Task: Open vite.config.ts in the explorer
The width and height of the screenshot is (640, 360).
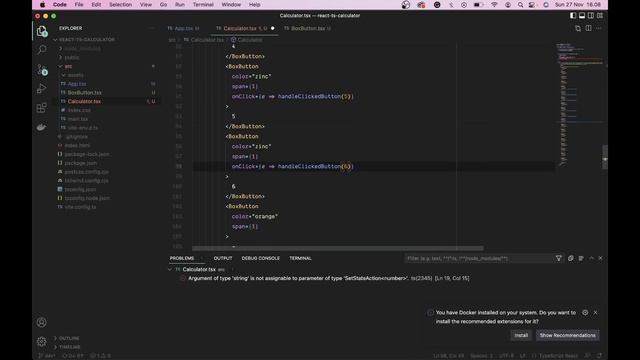Action: pos(80,207)
